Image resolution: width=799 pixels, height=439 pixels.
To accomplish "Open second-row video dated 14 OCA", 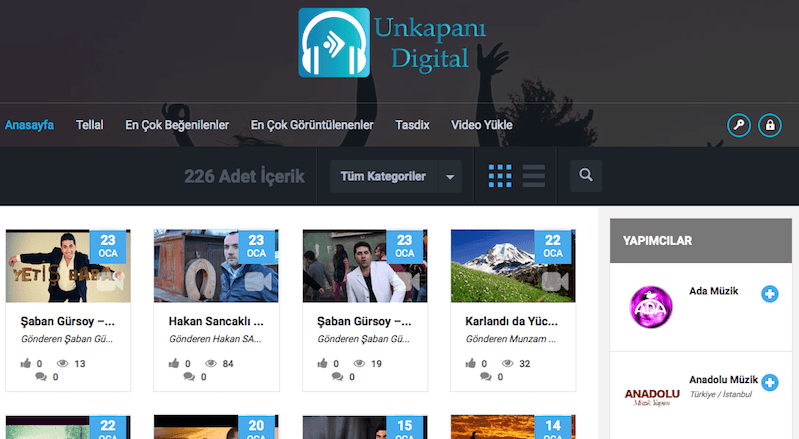I will click(513, 427).
